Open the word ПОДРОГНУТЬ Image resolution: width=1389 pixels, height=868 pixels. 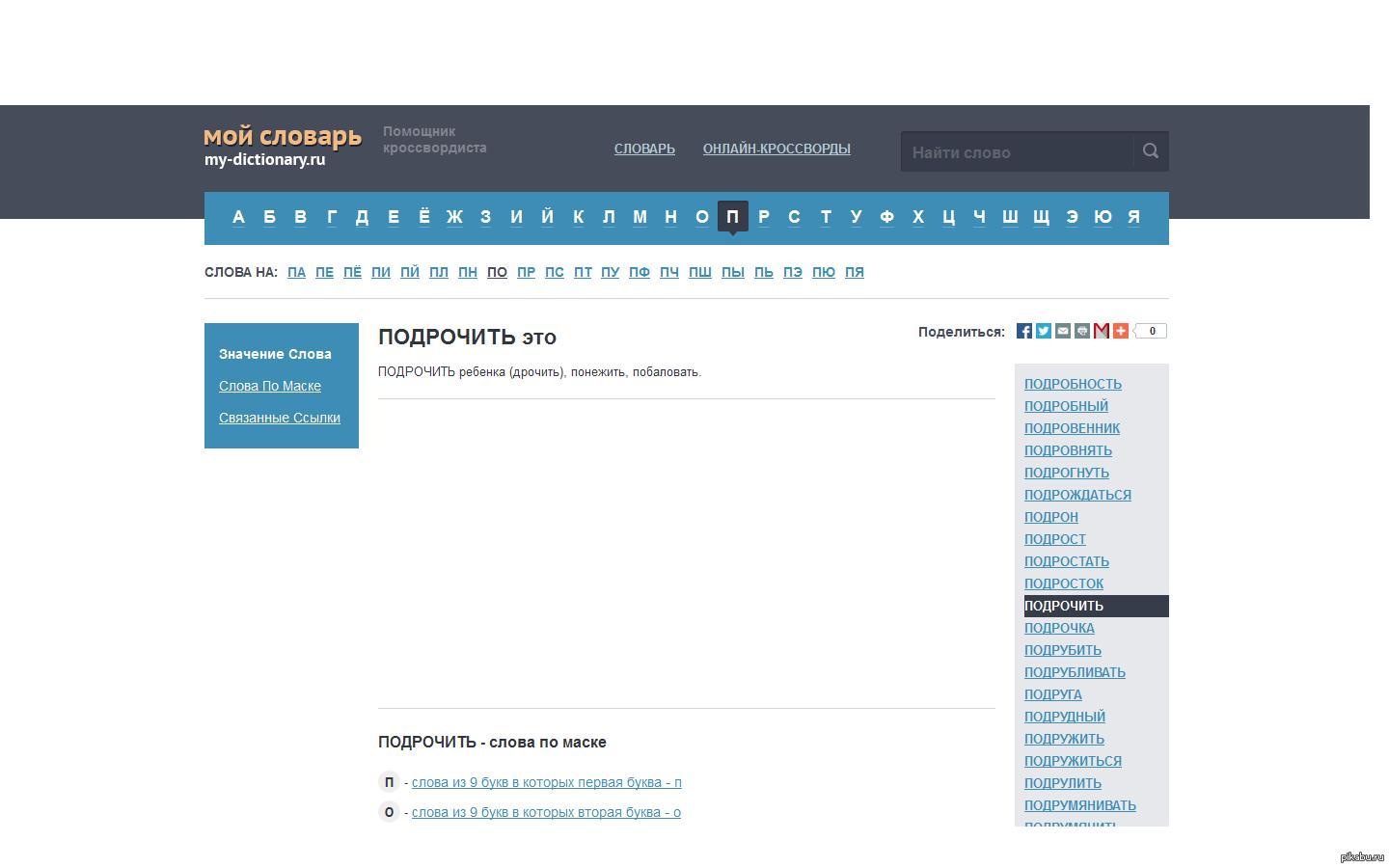(1067, 473)
